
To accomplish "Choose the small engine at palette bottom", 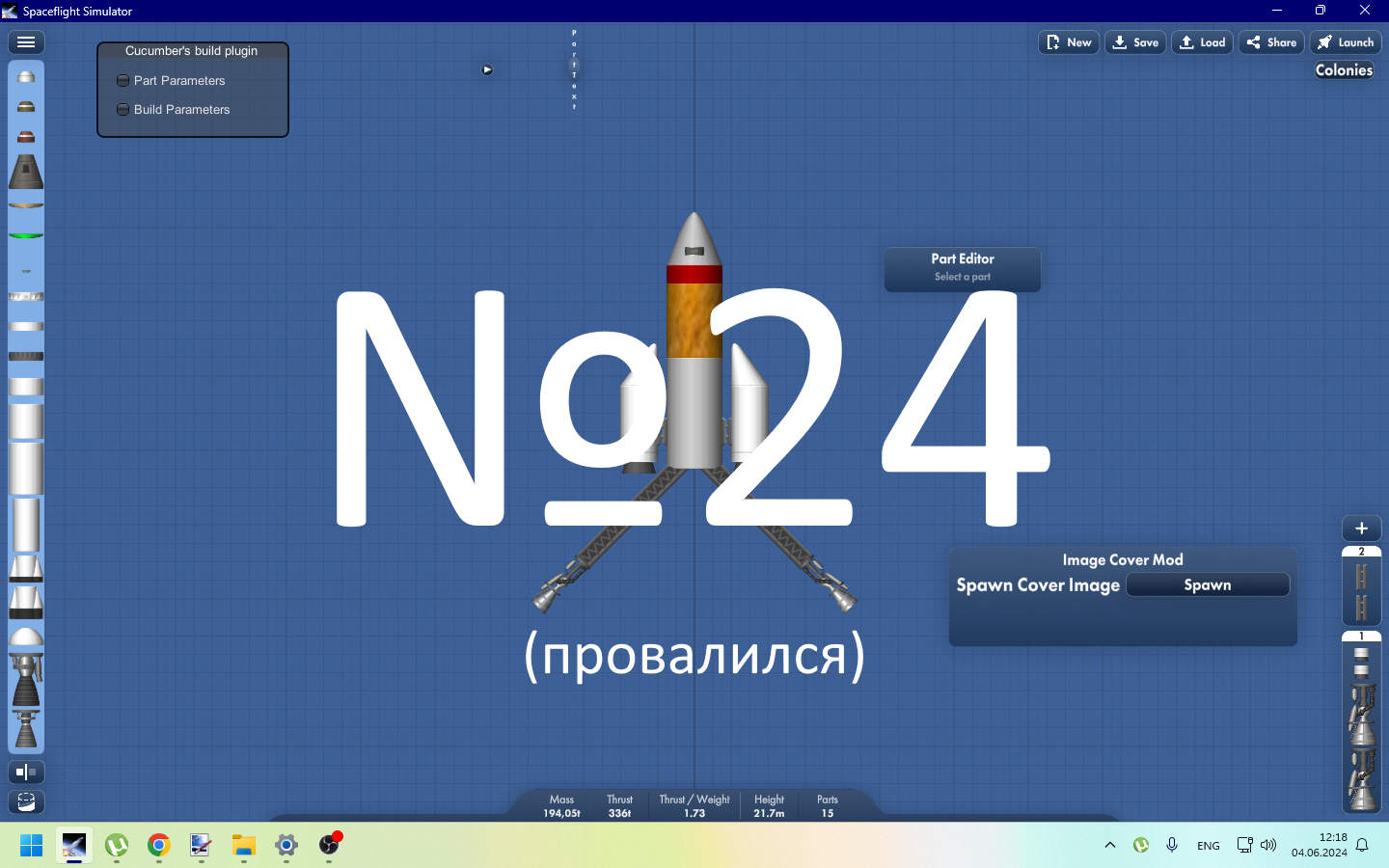I will point(26,730).
